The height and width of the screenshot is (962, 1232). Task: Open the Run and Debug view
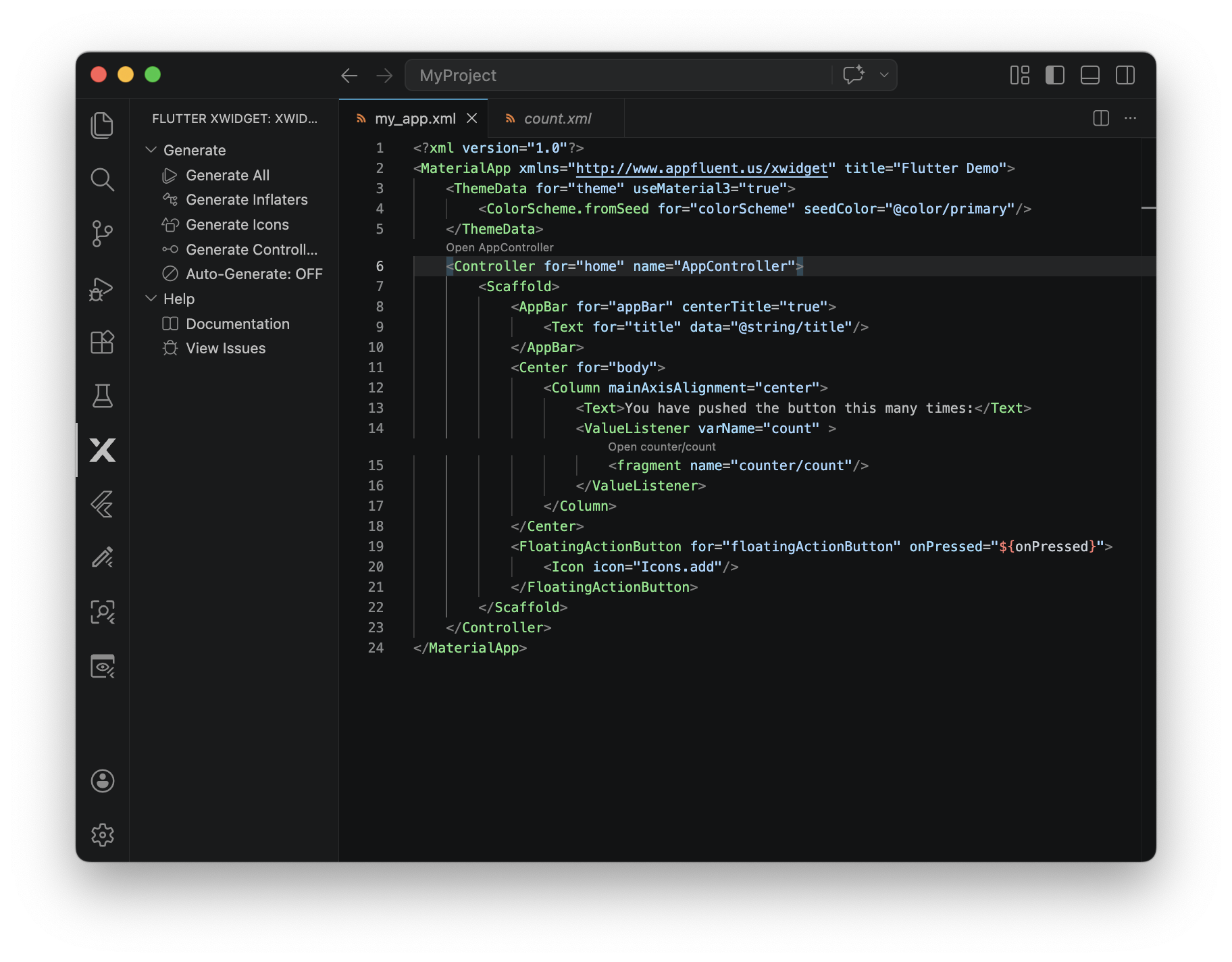[102, 288]
